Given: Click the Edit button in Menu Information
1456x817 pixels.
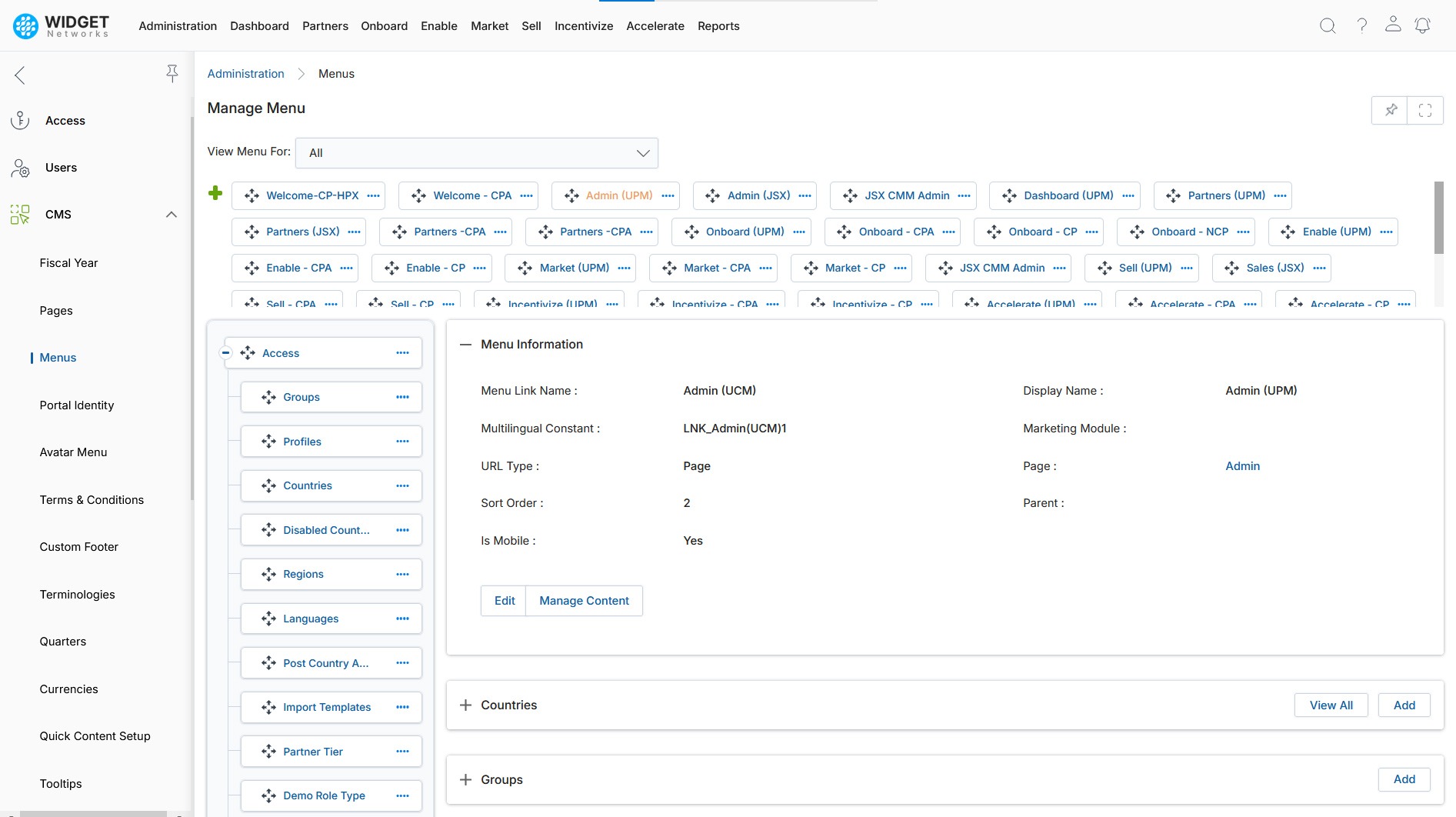Looking at the screenshot, I should coord(505,601).
